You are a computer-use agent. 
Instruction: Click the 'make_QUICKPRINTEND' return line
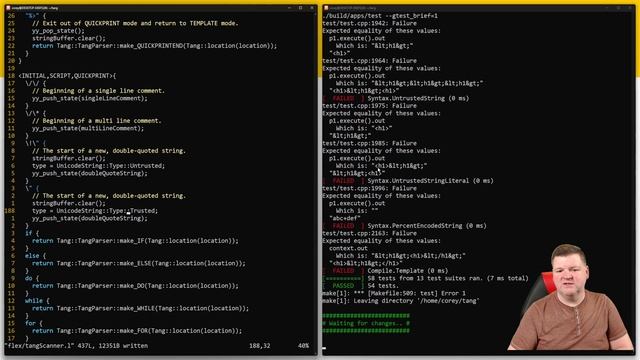click(154, 46)
